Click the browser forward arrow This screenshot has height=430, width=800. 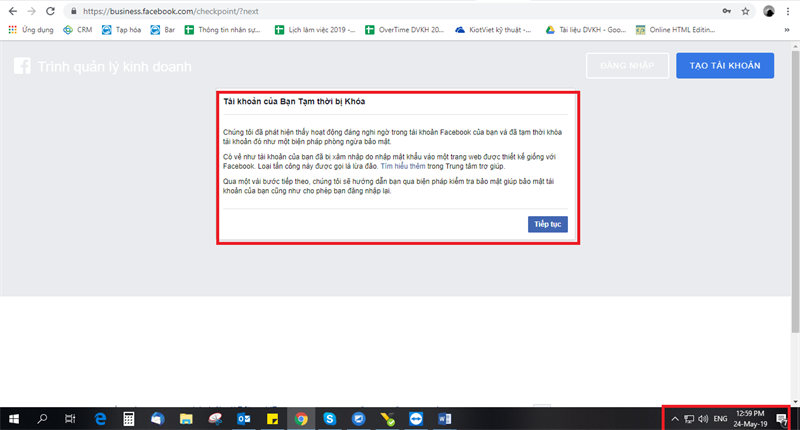[32, 11]
